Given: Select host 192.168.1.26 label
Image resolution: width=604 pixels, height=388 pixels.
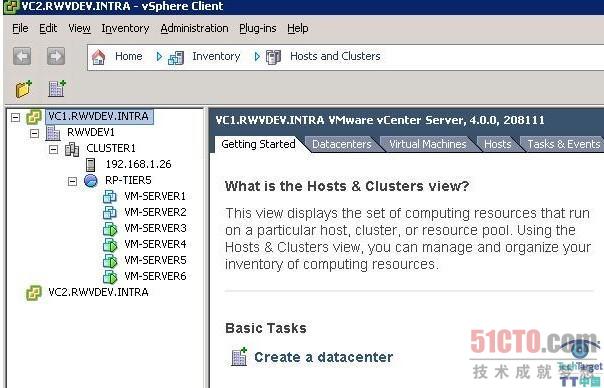Looking at the screenshot, I should point(138,165).
